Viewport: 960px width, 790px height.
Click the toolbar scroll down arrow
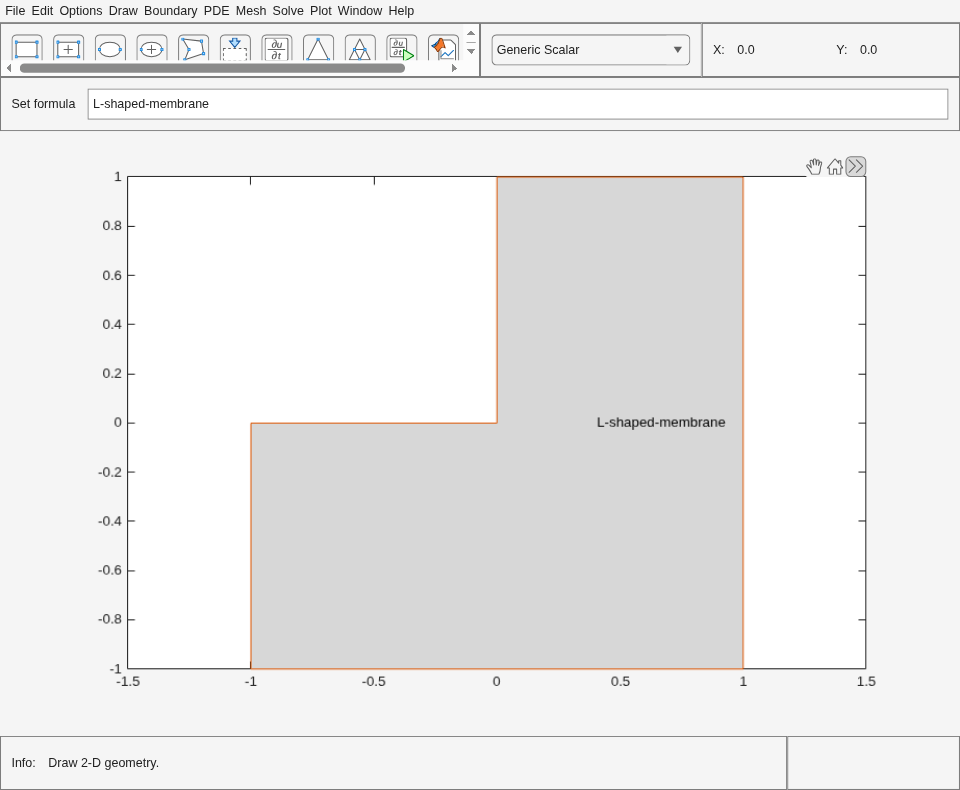tap(471, 51)
